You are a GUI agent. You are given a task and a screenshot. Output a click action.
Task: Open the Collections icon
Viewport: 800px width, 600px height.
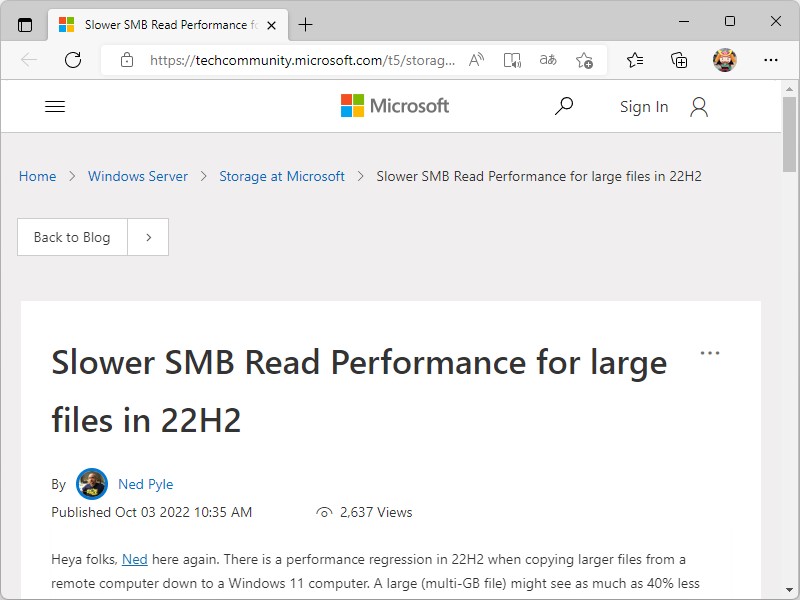tap(679, 60)
